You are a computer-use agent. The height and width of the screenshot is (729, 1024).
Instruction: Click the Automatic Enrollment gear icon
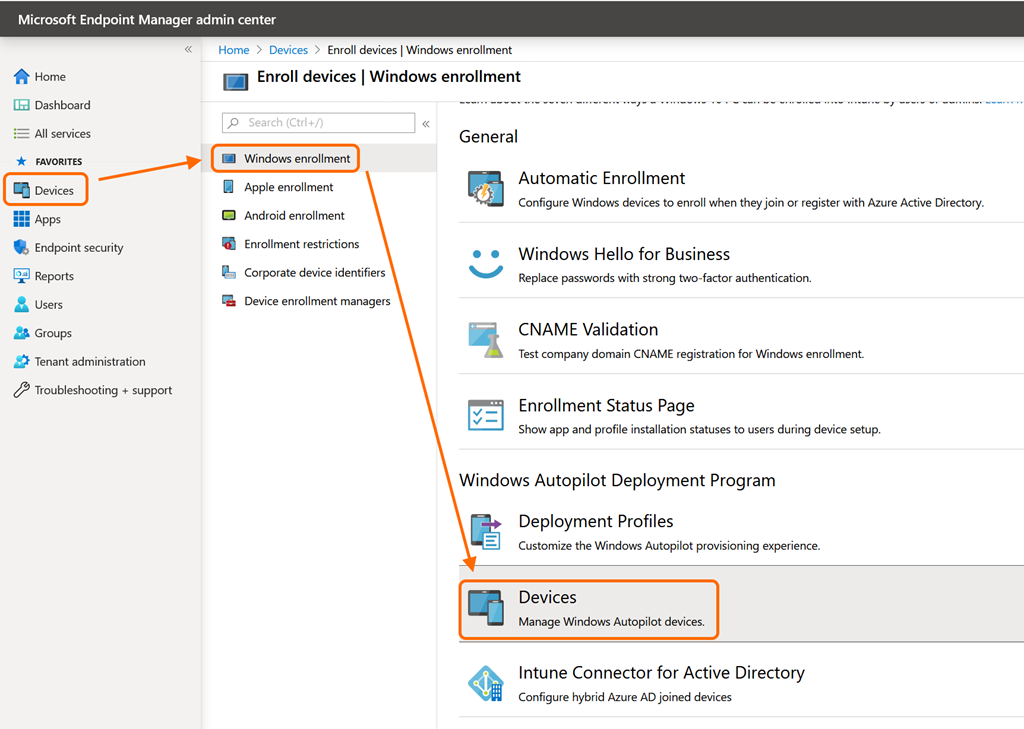486,188
